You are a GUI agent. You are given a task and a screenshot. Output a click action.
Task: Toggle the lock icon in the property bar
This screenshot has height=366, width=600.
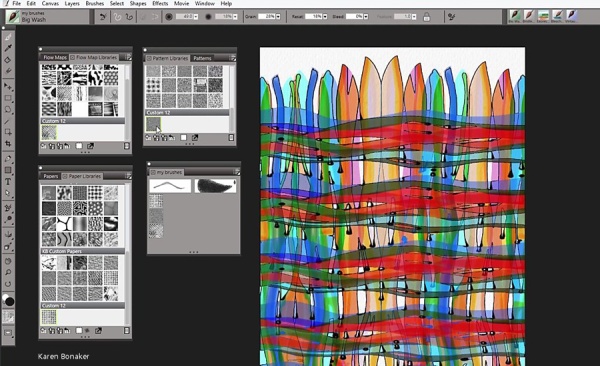click(x=427, y=16)
